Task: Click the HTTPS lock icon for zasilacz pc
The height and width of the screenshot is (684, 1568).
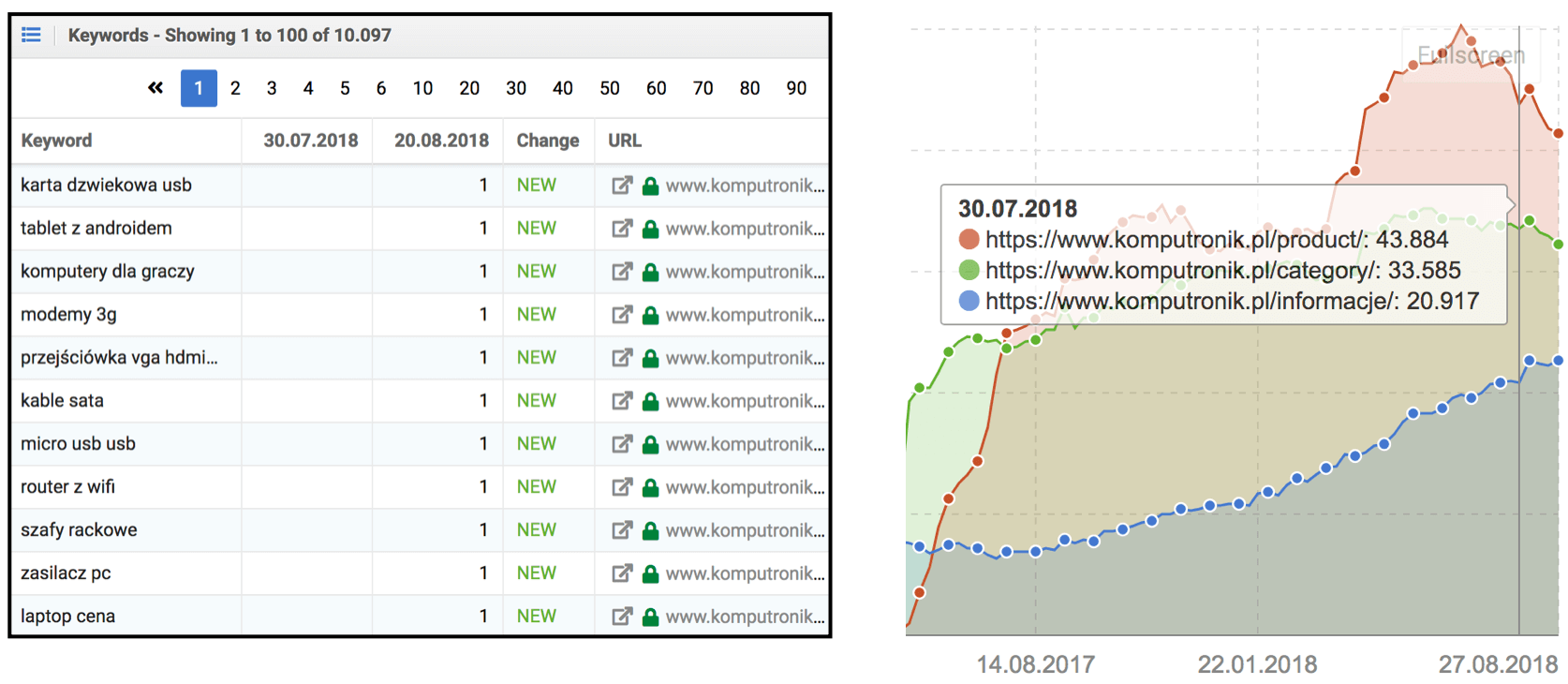Action: pos(650,573)
